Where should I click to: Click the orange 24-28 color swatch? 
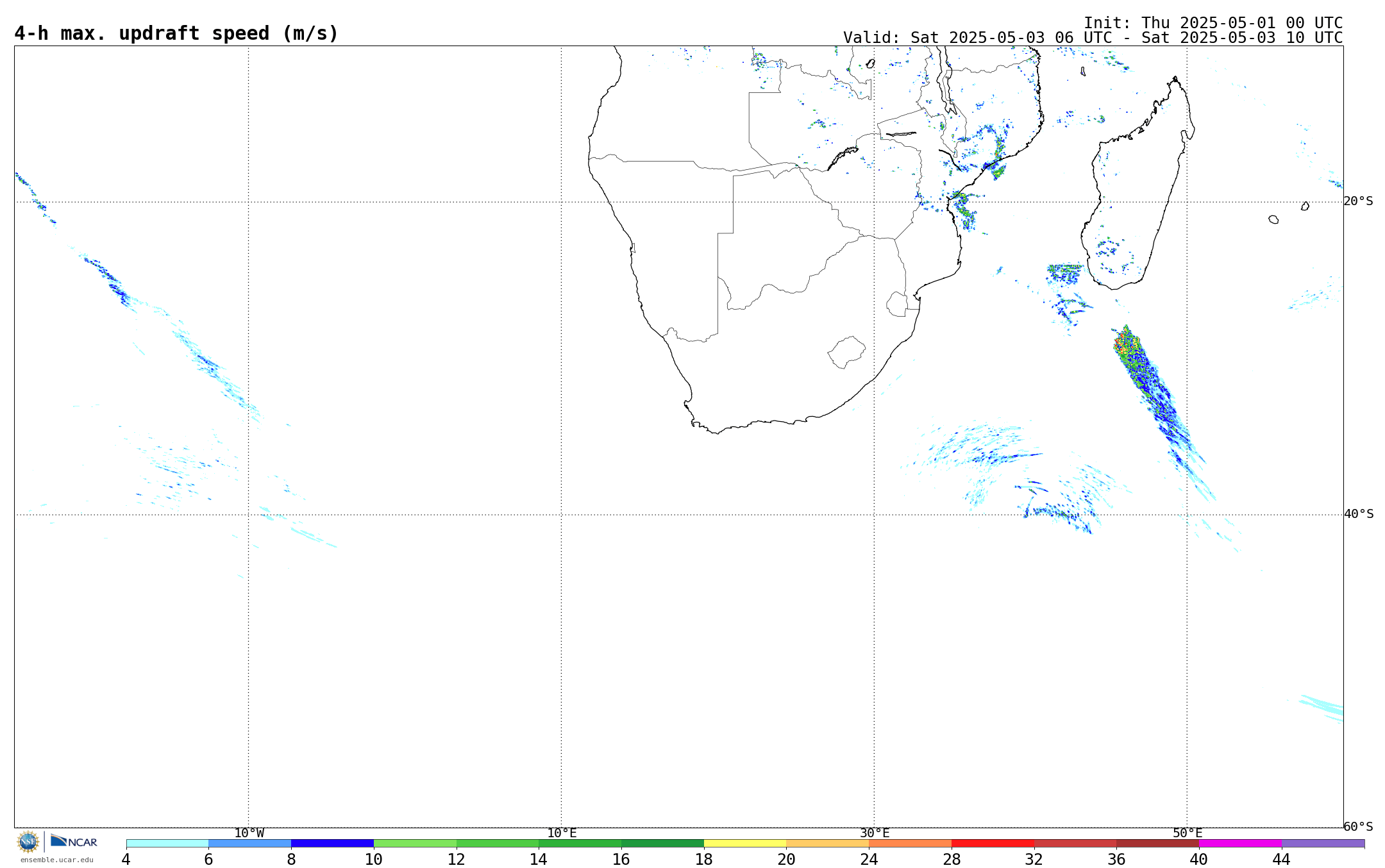911,844
